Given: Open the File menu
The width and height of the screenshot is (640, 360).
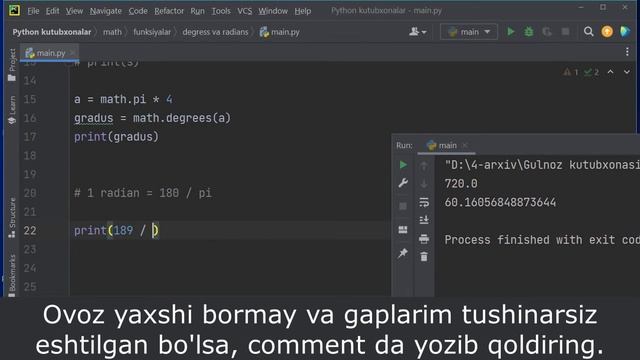Looking at the screenshot, I should [33, 11].
